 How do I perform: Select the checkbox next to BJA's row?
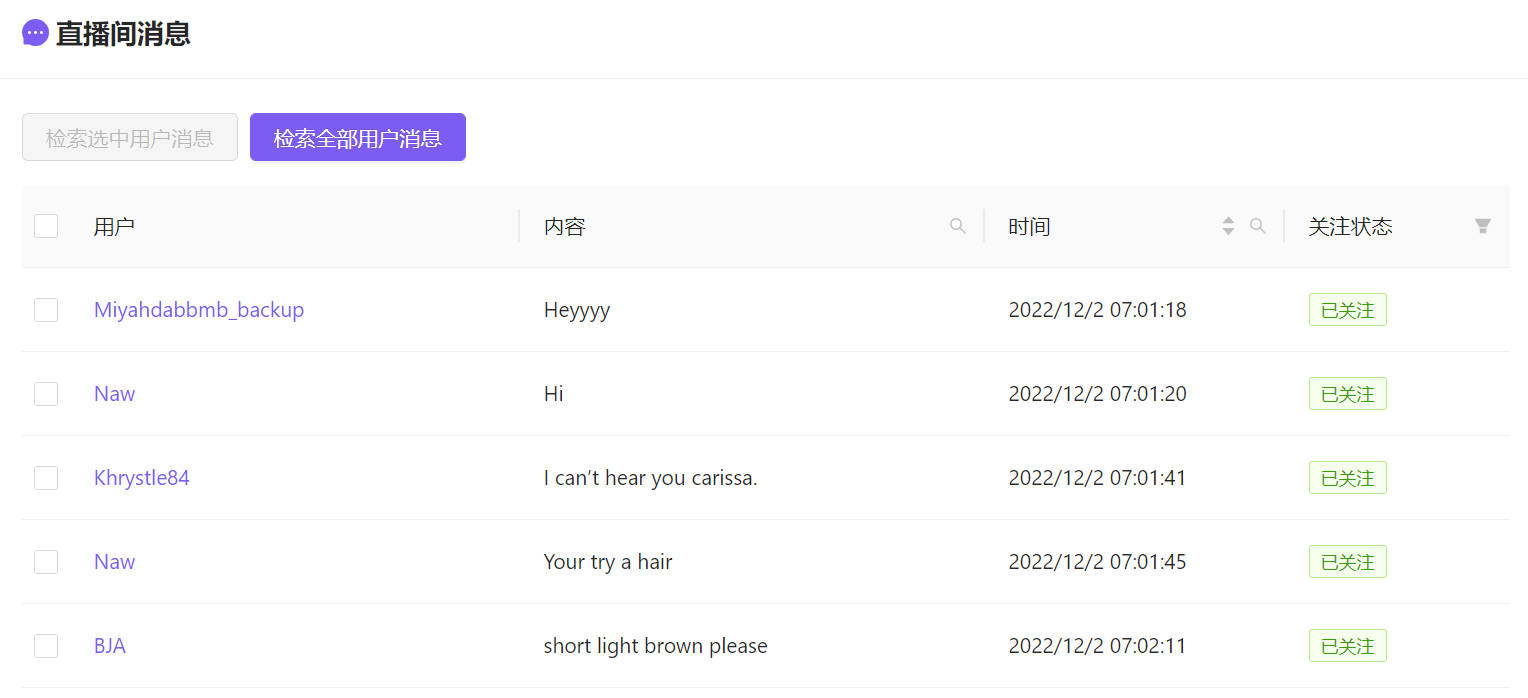[x=46, y=646]
